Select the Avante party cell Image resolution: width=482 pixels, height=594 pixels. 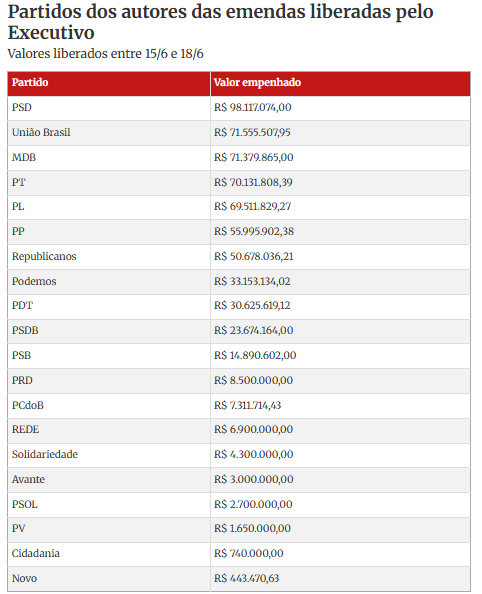(x=109, y=480)
